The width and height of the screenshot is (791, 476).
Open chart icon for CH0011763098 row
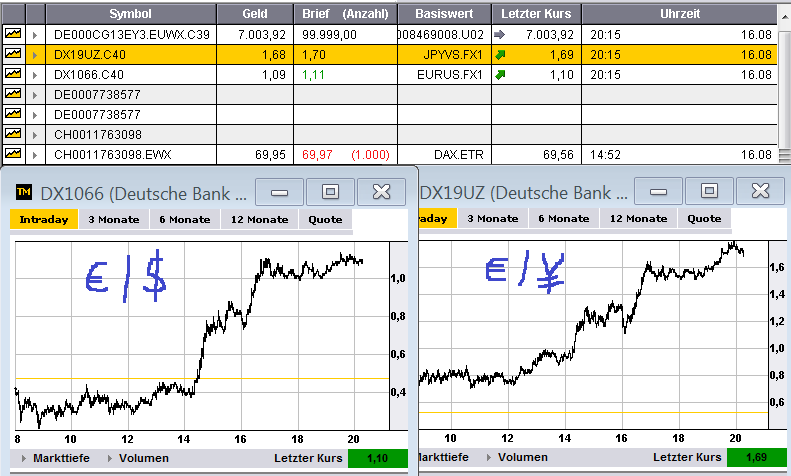[13, 134]
